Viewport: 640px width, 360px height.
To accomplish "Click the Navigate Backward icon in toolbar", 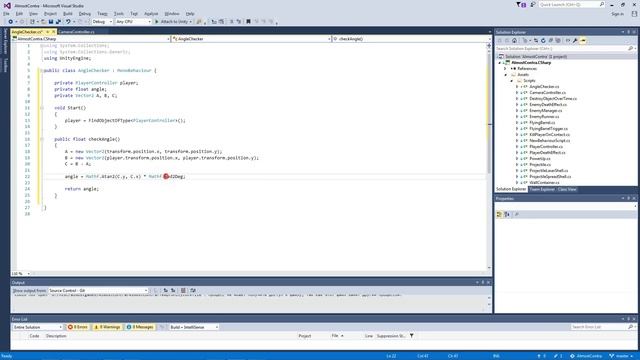I will coord(11,22).
